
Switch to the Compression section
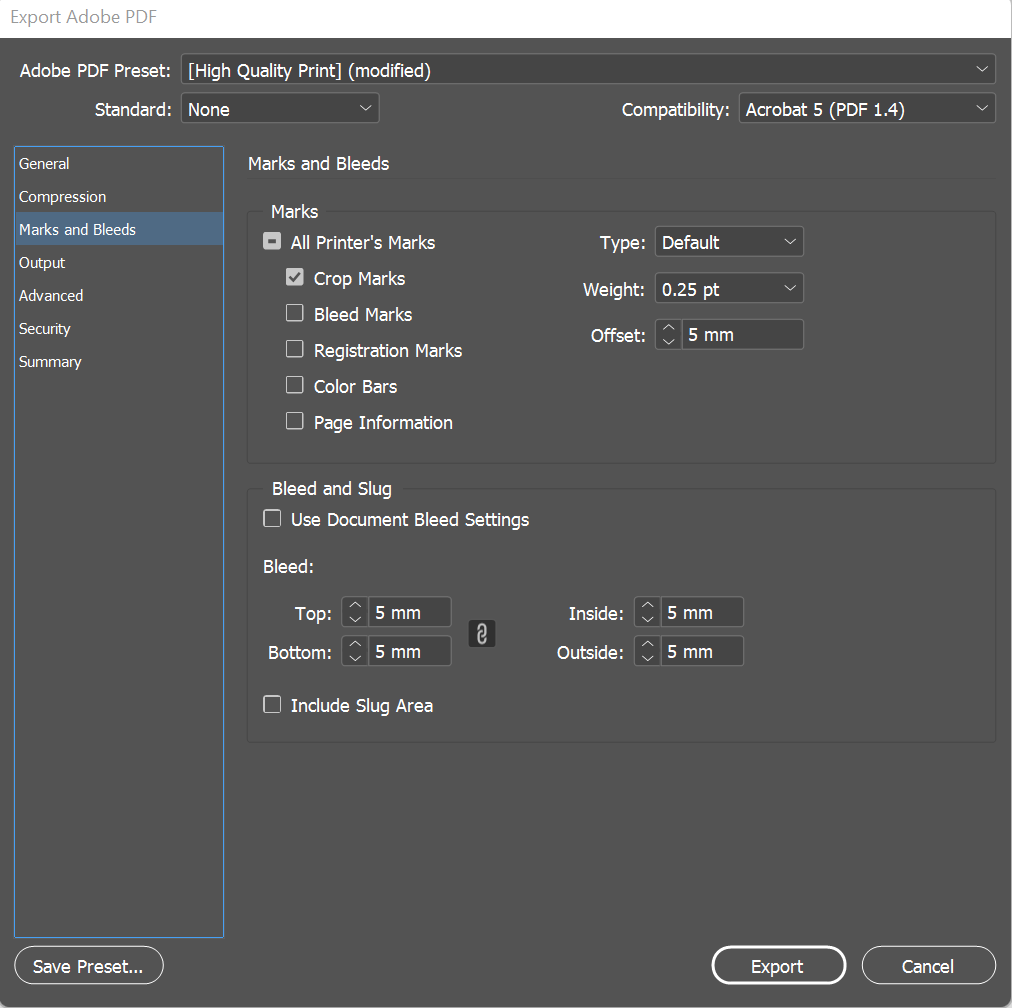click(x=62, y=197)
